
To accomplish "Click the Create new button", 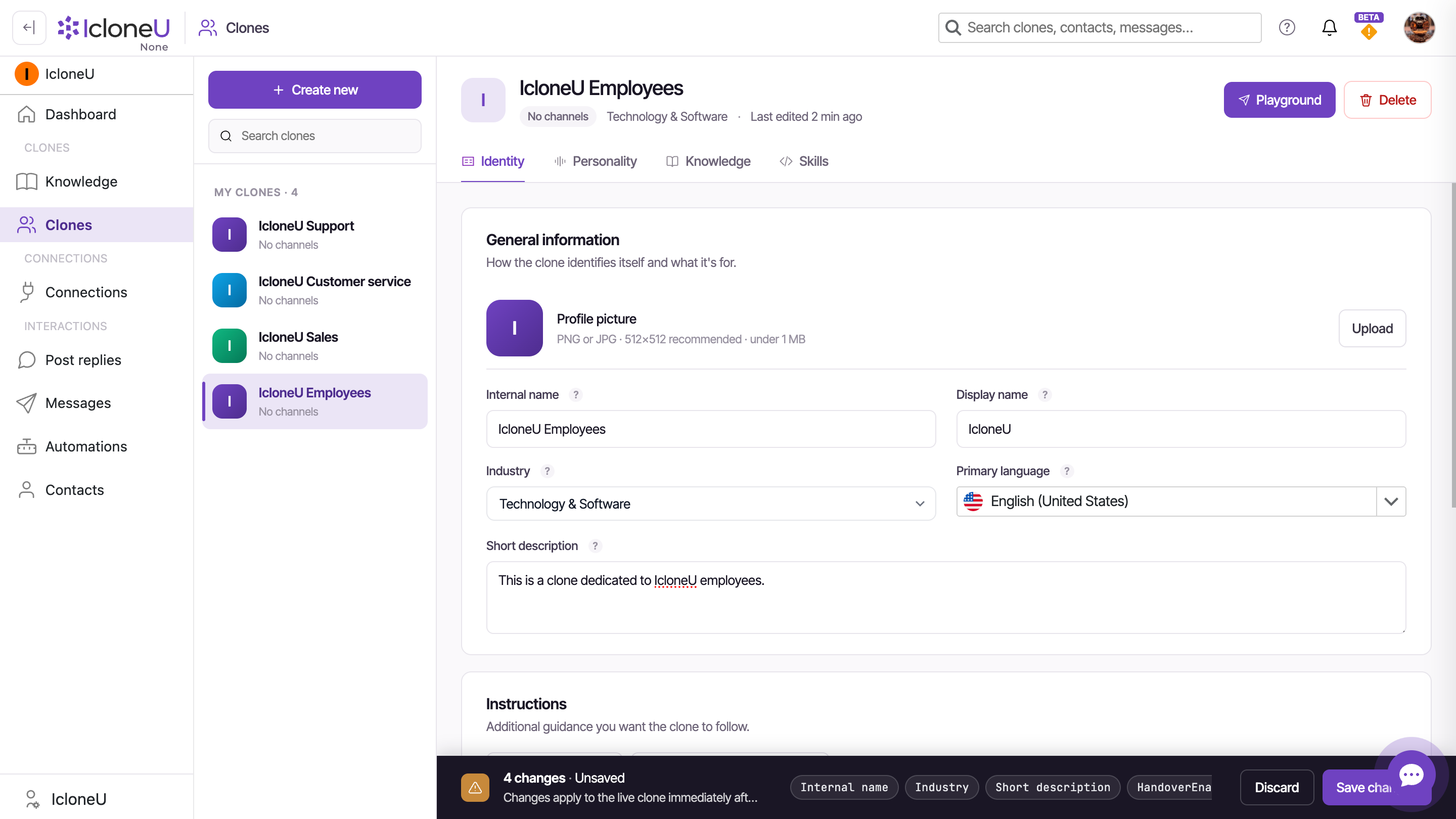I will click(315, 89).
